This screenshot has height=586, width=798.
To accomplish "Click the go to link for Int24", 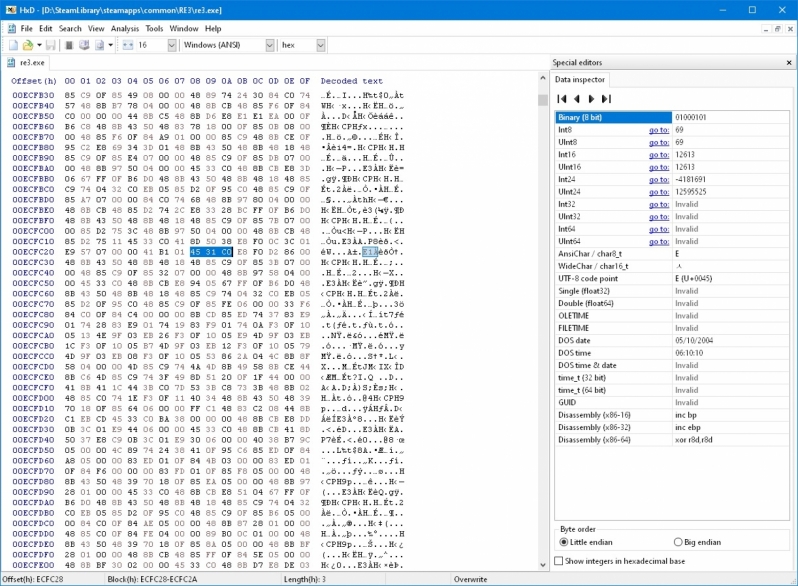I will [659, 180].
